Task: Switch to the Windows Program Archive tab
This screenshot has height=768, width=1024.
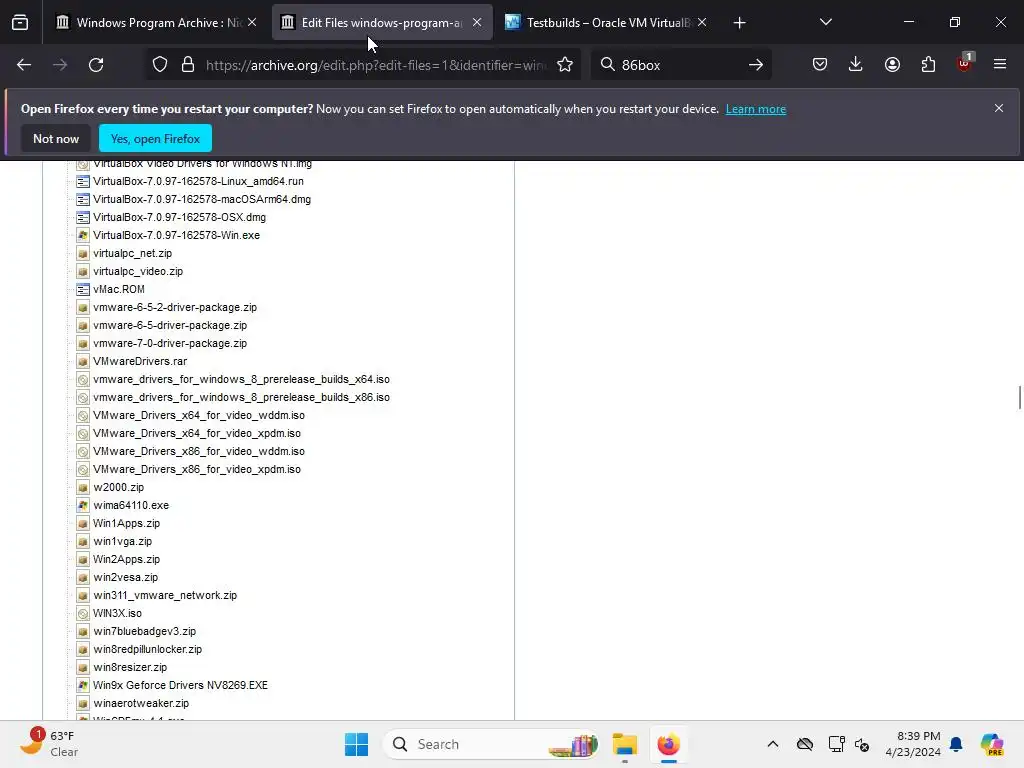Action: (x=155, y=23)
